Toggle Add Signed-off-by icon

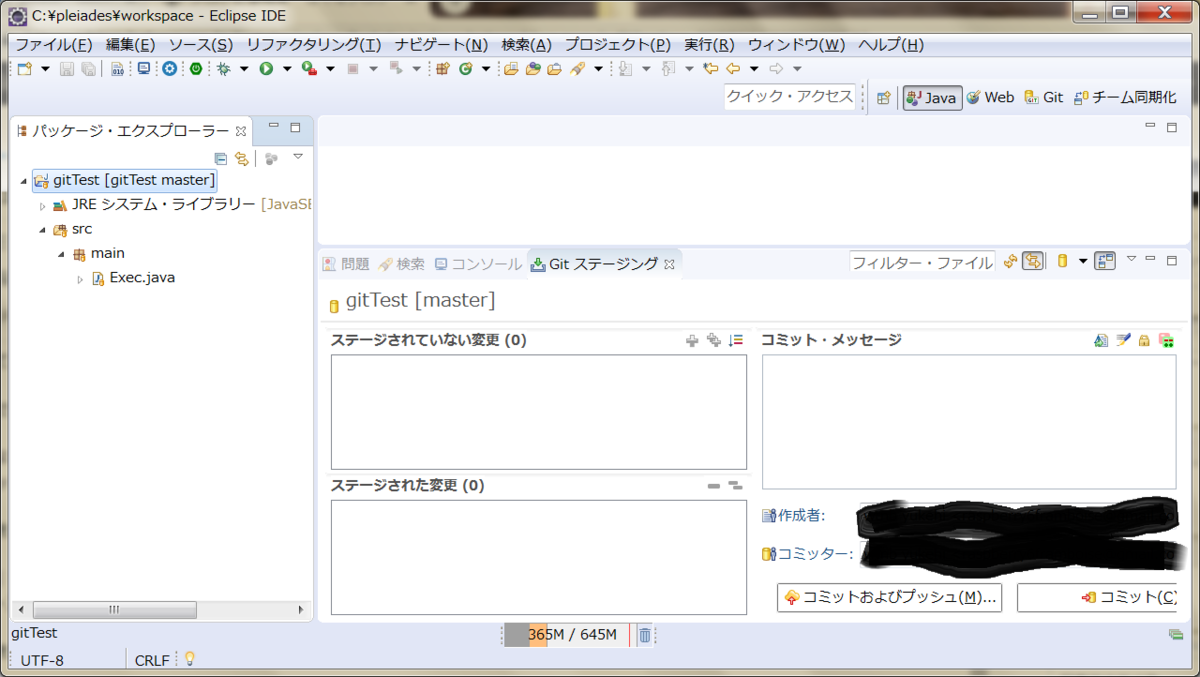click(x=1123, y=341)
